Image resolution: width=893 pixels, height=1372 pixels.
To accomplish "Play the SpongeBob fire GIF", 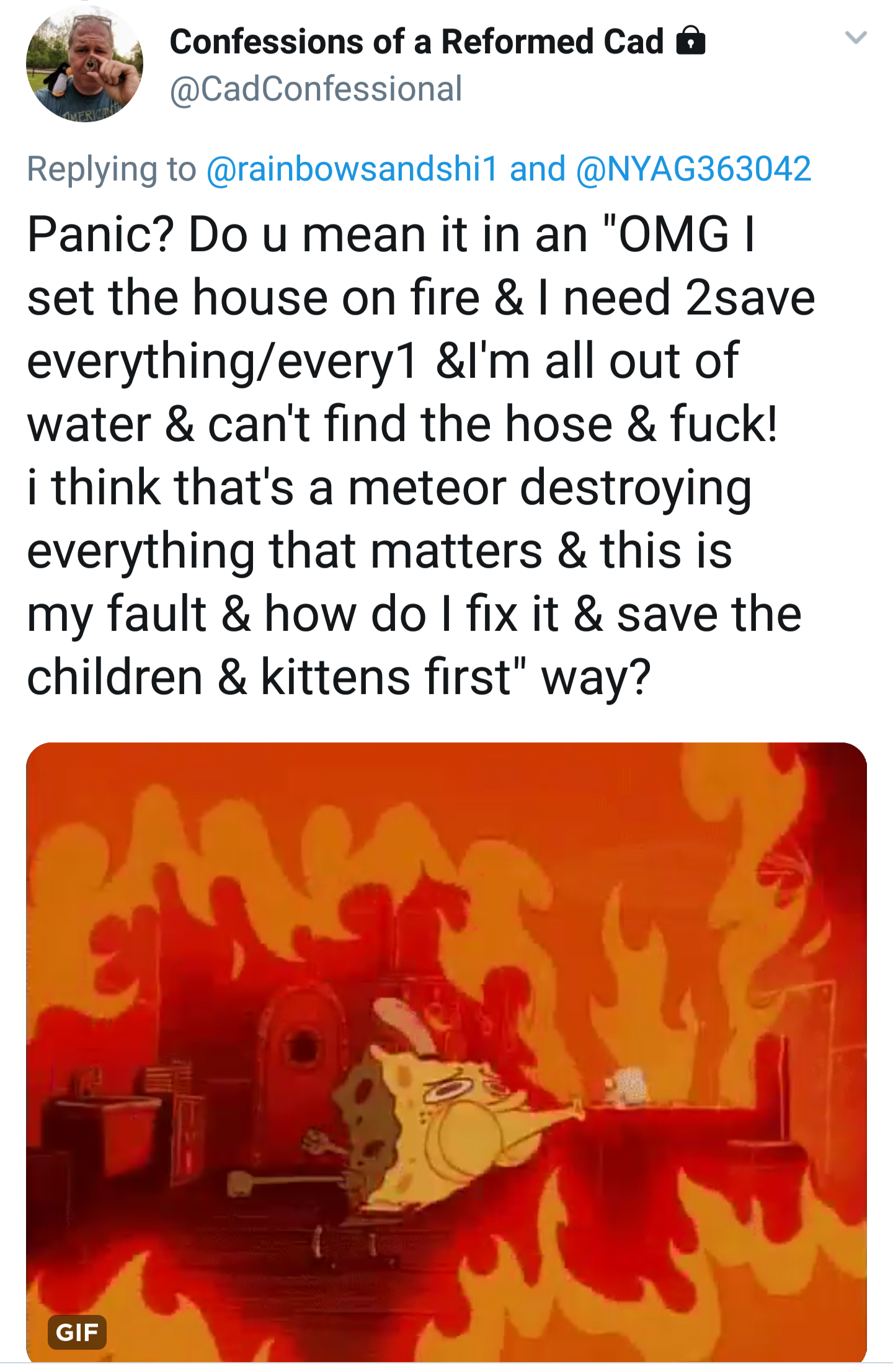I will (x=446, y=1054).
